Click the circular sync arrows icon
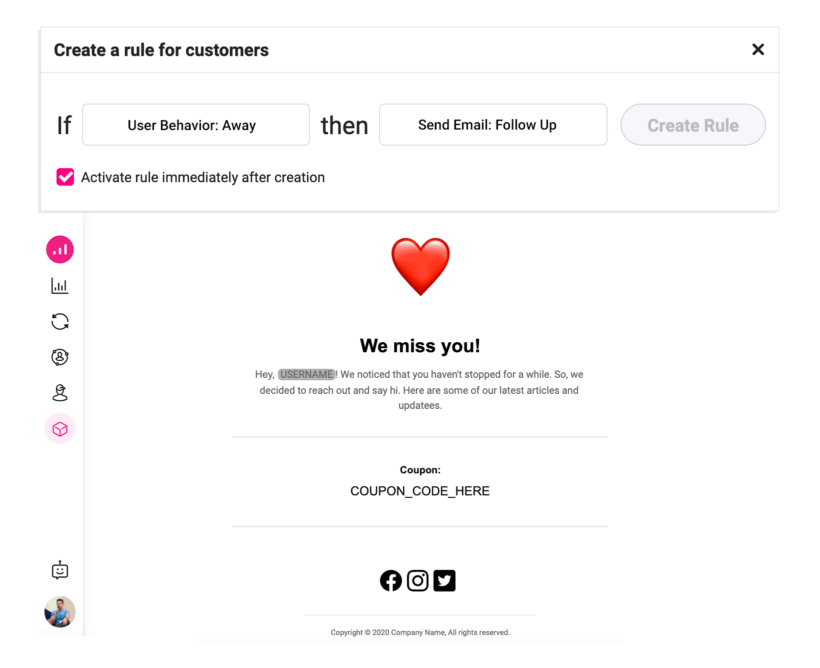This screenshot has height=668, width=820. pyautogui.click(x=60, y=321)
